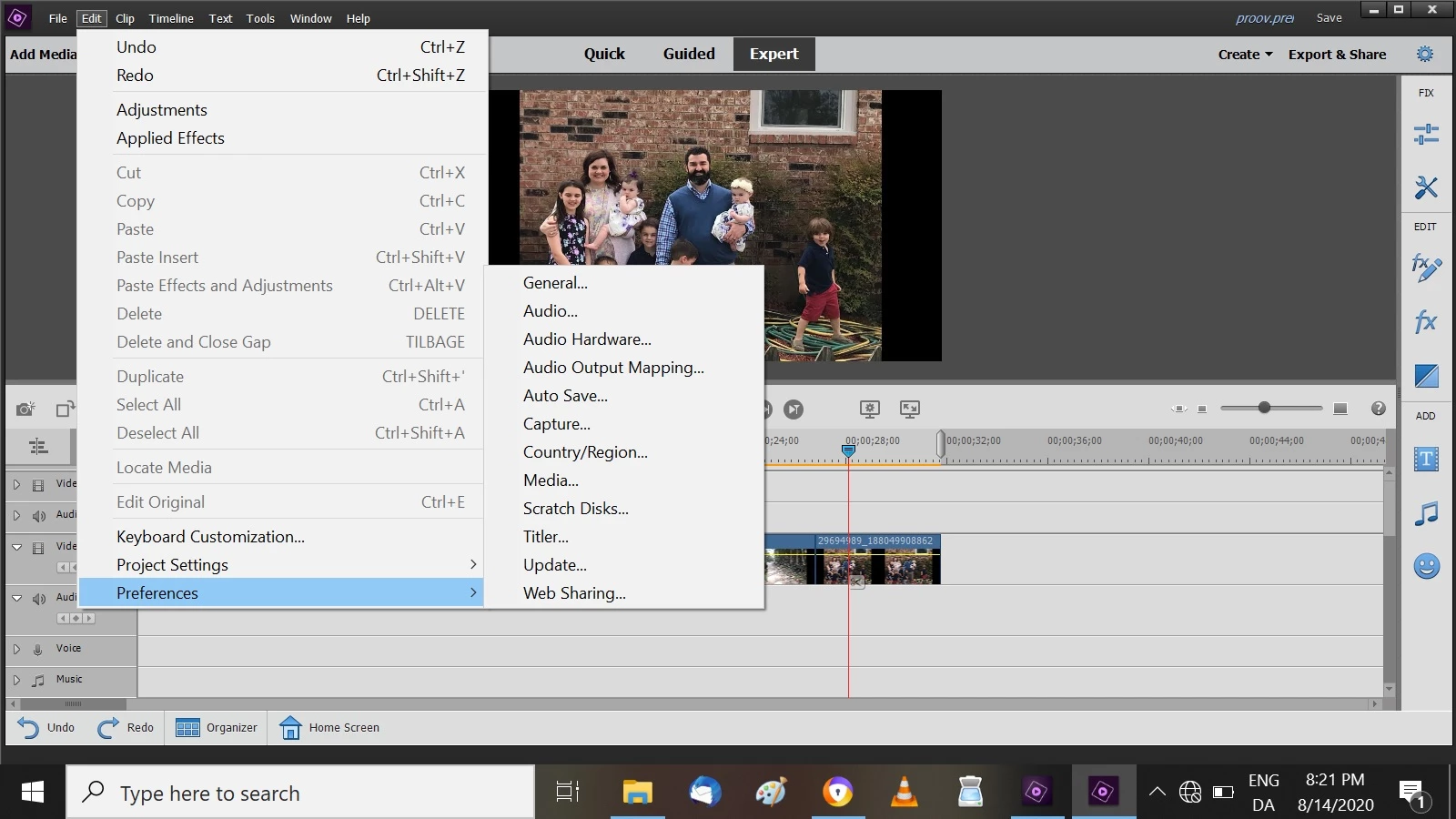Click Export & Share
Viewport: 1456px width, 819px height.
1337,55
